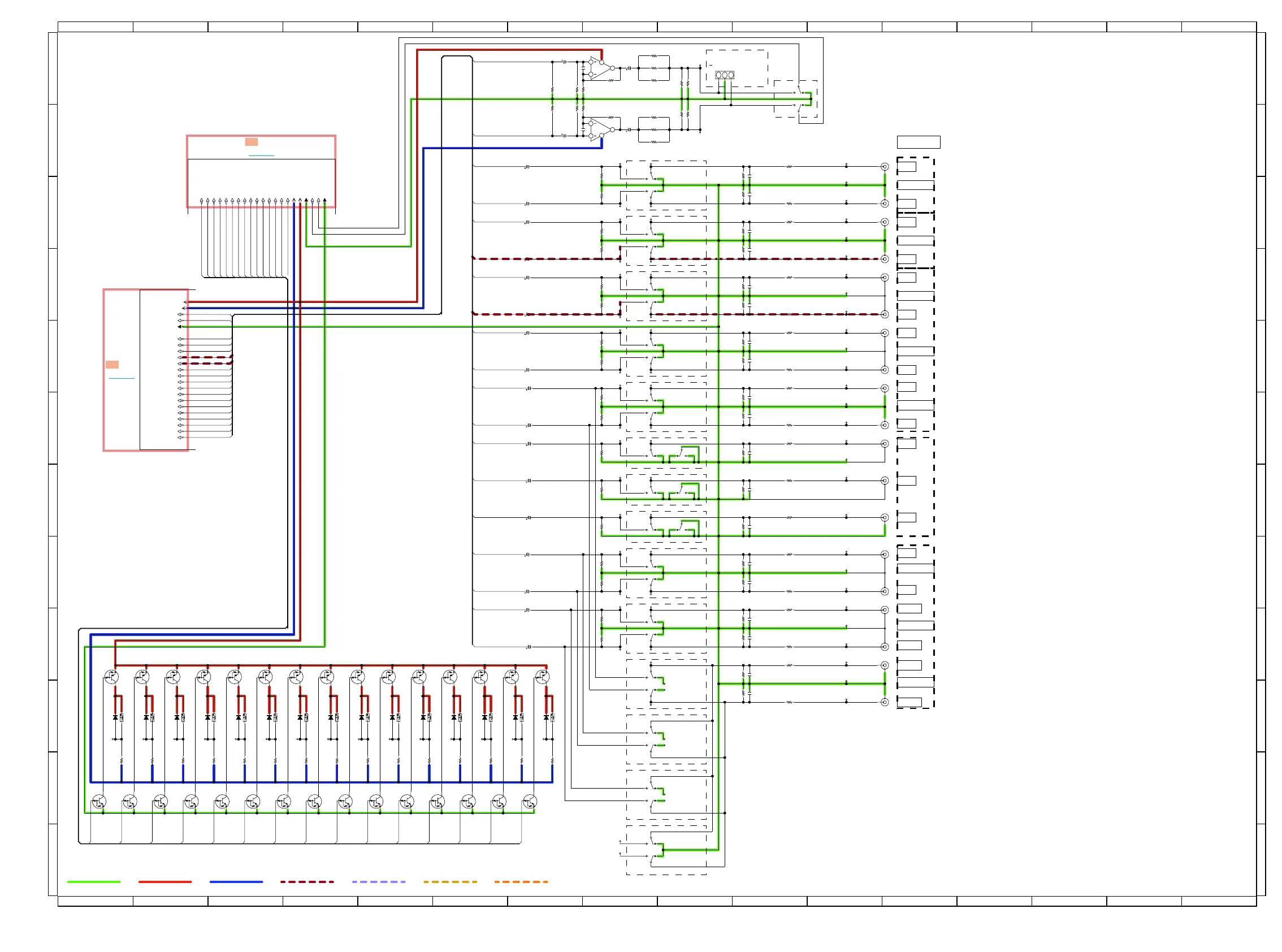Viewport: 1282px width, 952px height.
Task: Select the rightmost transistor in the lower transistor row
Action: (530, 802)
